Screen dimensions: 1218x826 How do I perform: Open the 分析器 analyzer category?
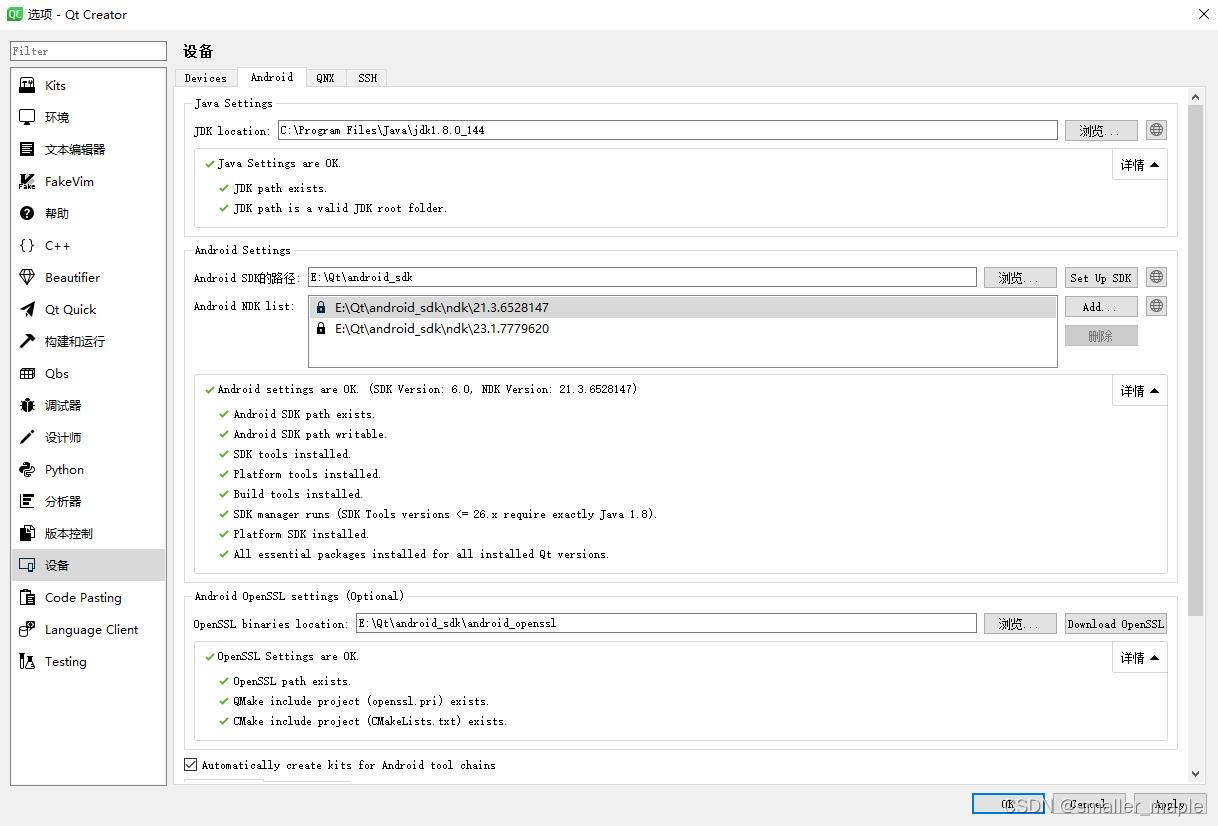coord(88,501)
